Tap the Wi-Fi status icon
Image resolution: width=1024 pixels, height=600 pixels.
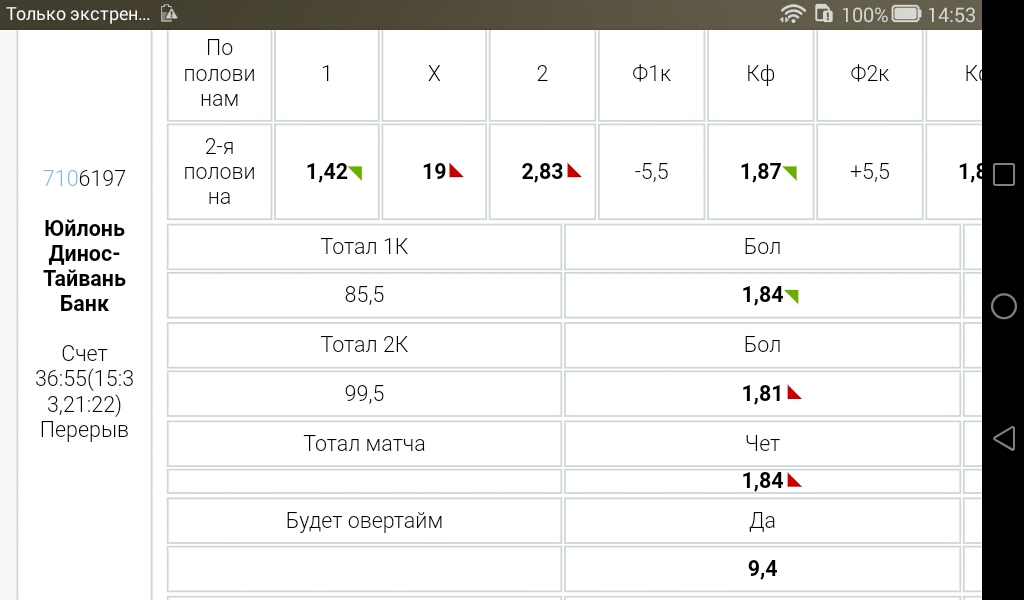pyautogui.click(x=792, y=14)
